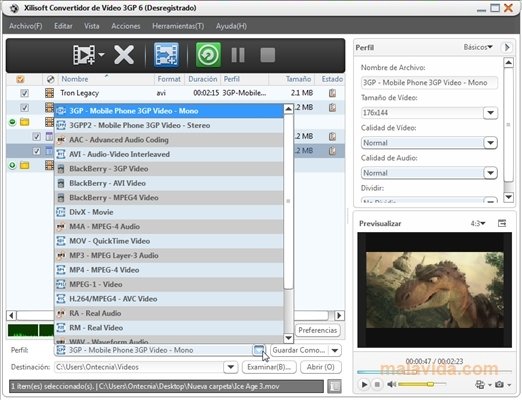Open the Calidad de Audio dropdown
This screenshot has width=522, height=400.
(x=490, y=173)
